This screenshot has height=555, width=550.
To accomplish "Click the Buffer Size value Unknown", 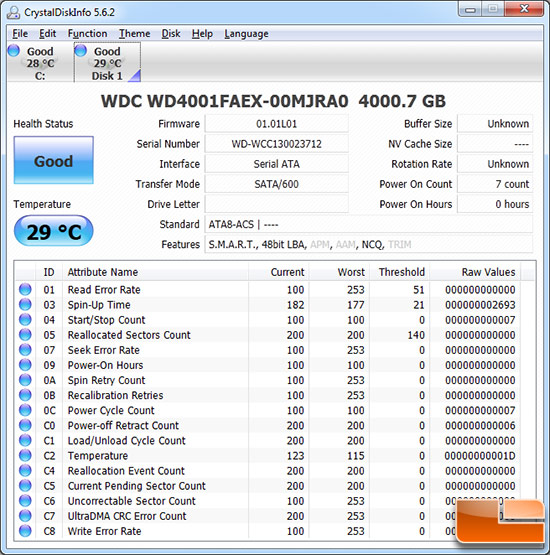I will tap(495, 124).
